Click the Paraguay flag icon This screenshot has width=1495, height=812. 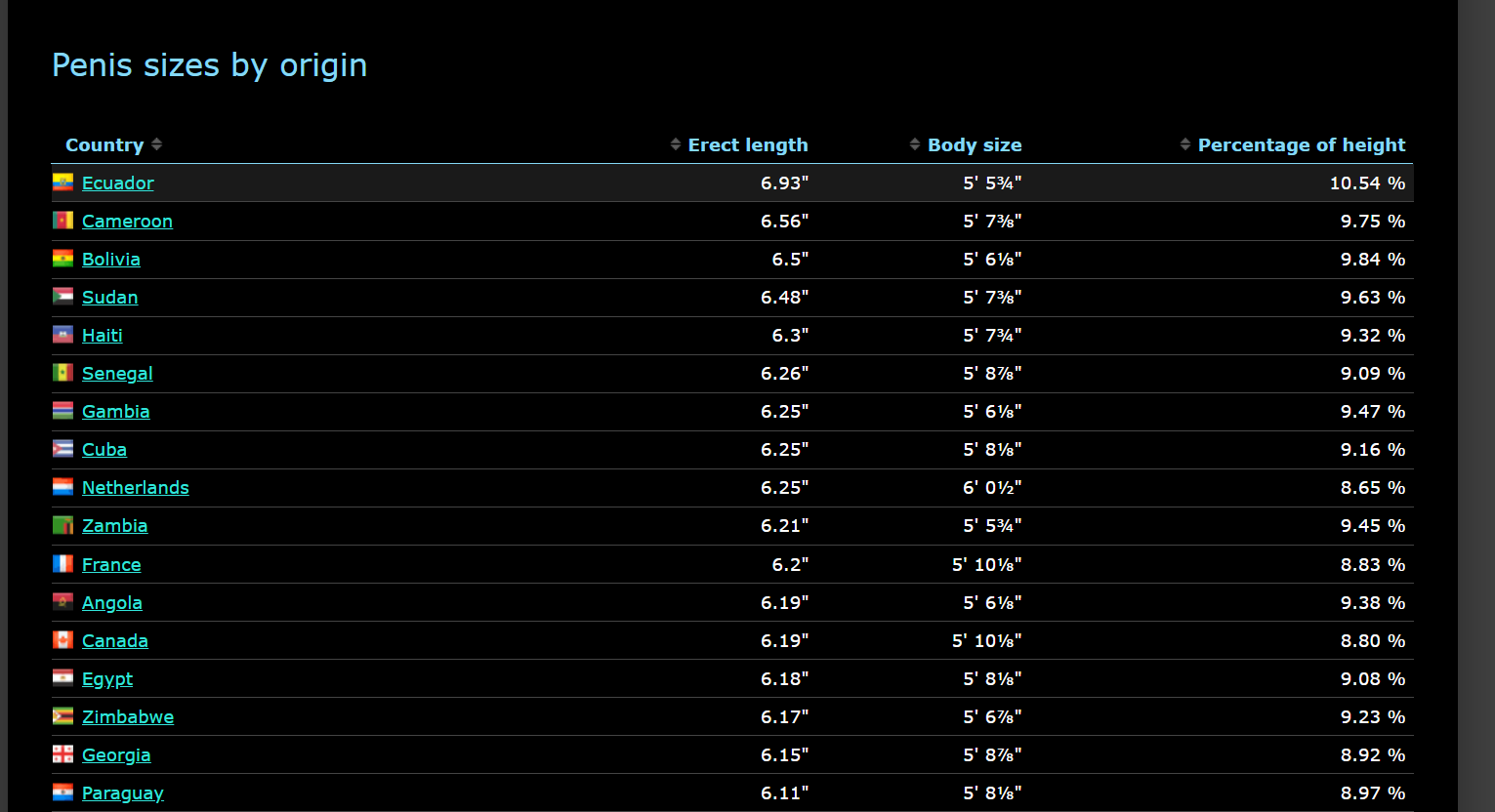point(62,792)
